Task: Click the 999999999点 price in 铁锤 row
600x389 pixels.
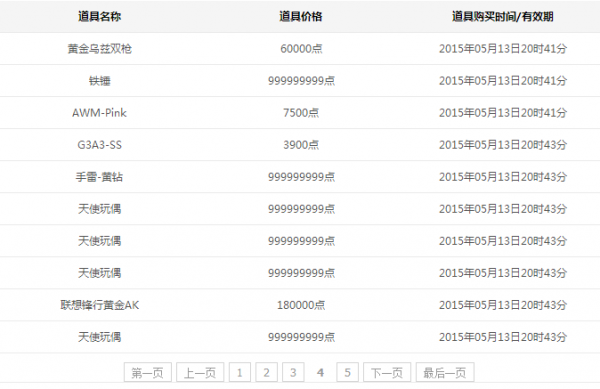Action: click(301, 81)
